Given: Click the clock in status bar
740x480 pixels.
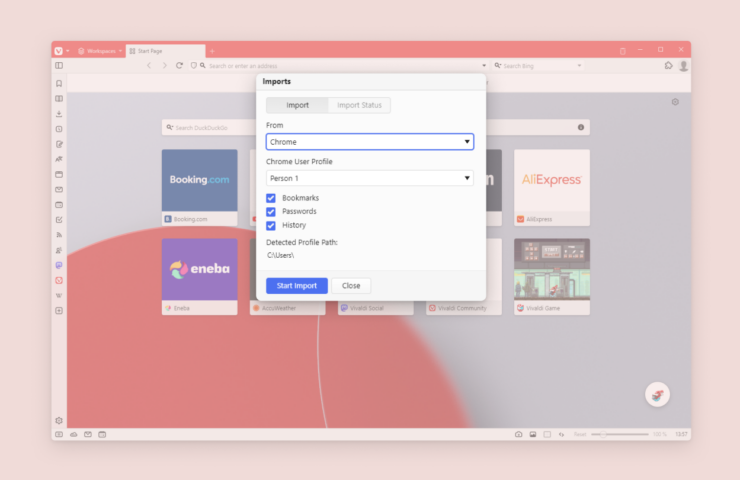Looking at the screenshot, I should coord(681,434).
